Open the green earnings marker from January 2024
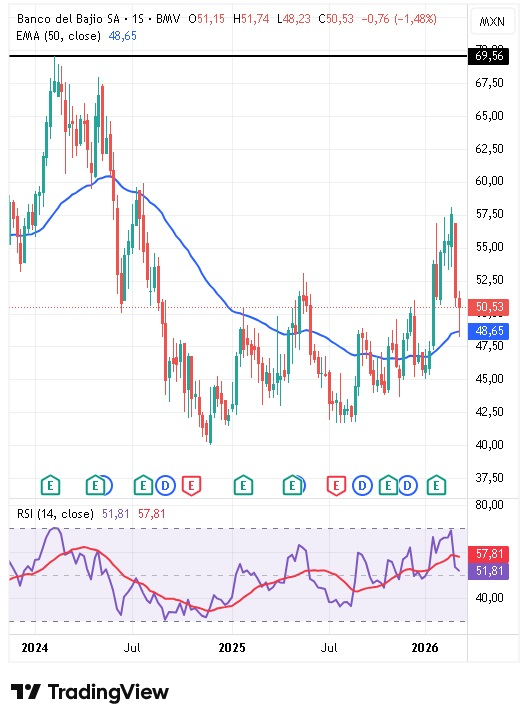The width and height of the screenshot is (529, 709). pos(51,486)
